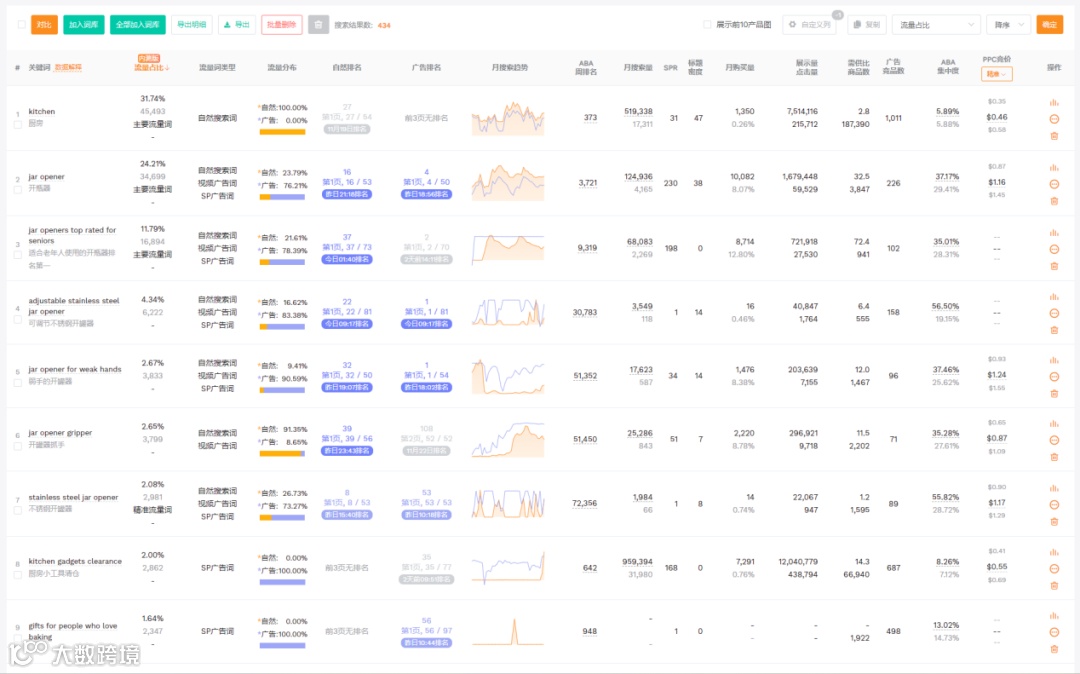Open the PPC竞价 精准 dropdown
Screen dimensions: 1080x674
996,74
